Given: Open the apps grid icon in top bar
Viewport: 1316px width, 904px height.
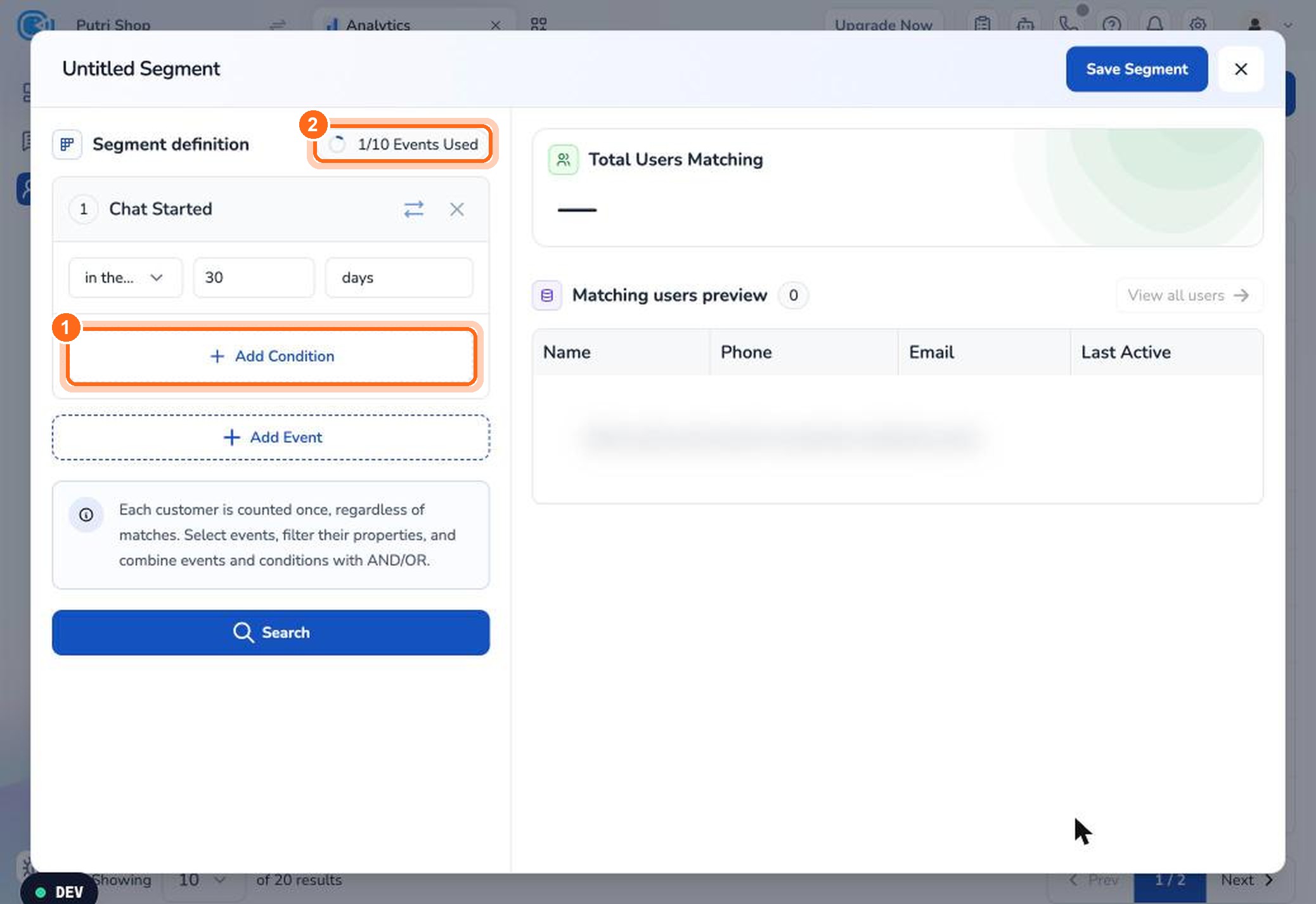Looking at the screenshot, I should click(538, 24).
